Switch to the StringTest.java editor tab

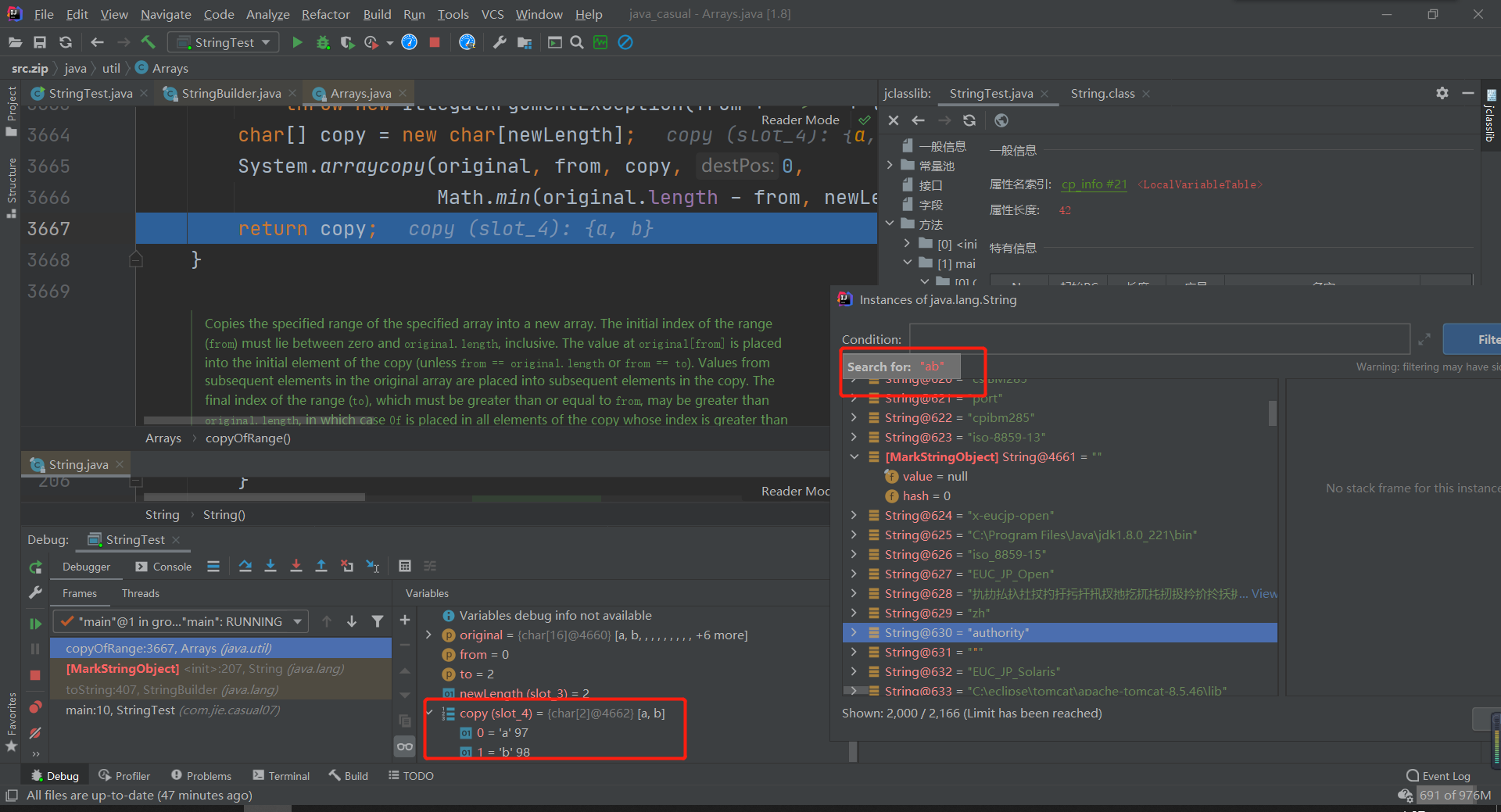click(90, 93)
